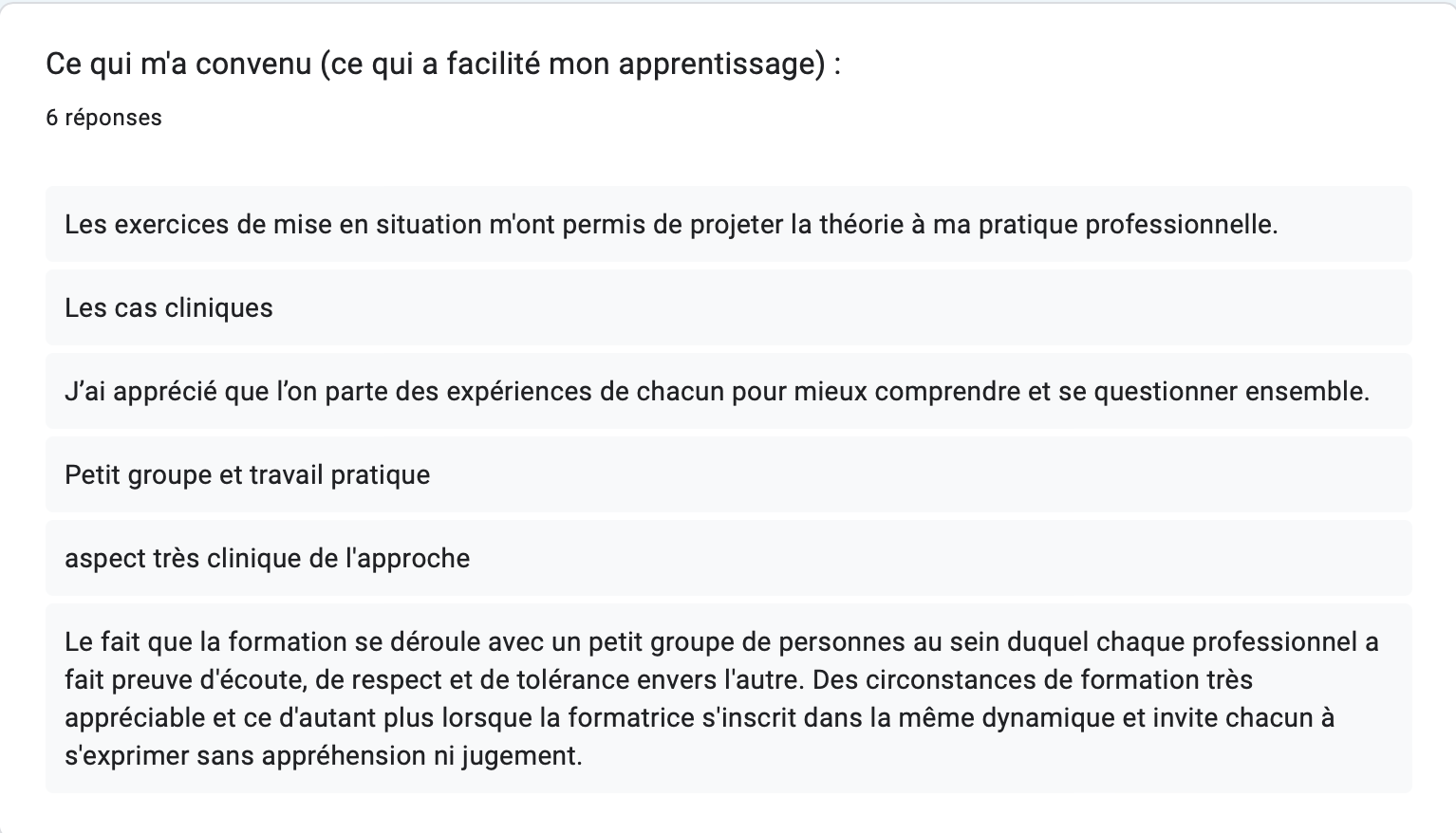Select the response about 'exercices de mise en situation'
Screen dimensions: 1456x833
pos(728,224)
